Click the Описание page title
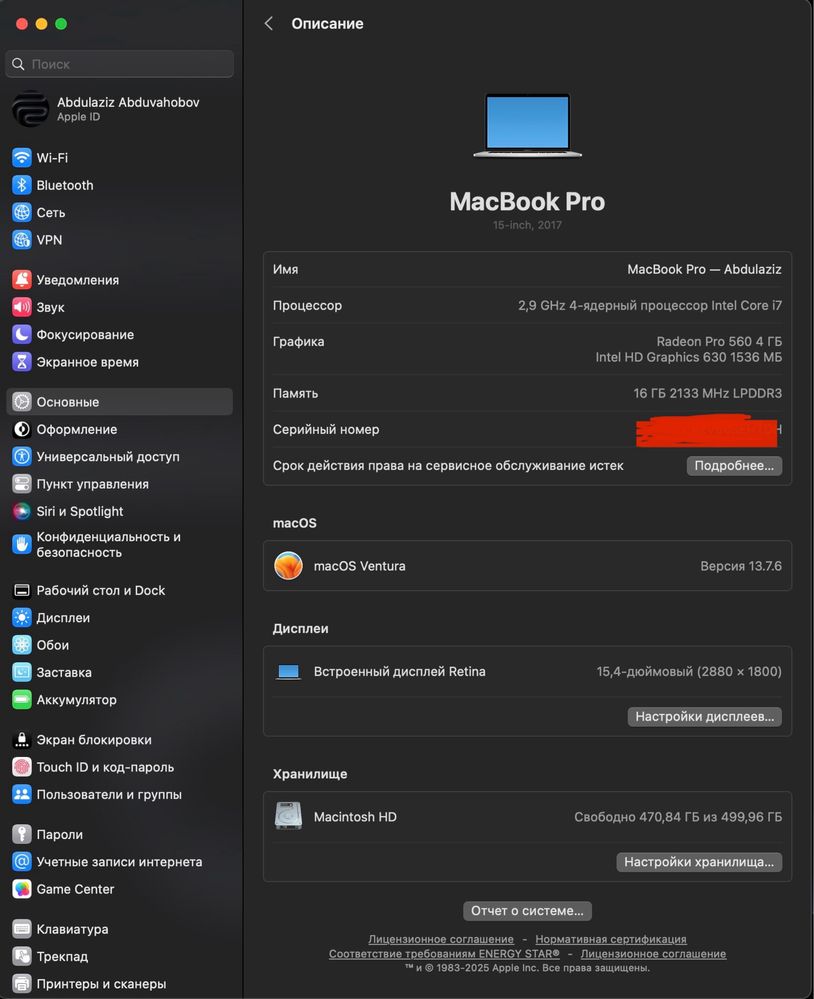This screenshot has height=999, width=814. 327,24
